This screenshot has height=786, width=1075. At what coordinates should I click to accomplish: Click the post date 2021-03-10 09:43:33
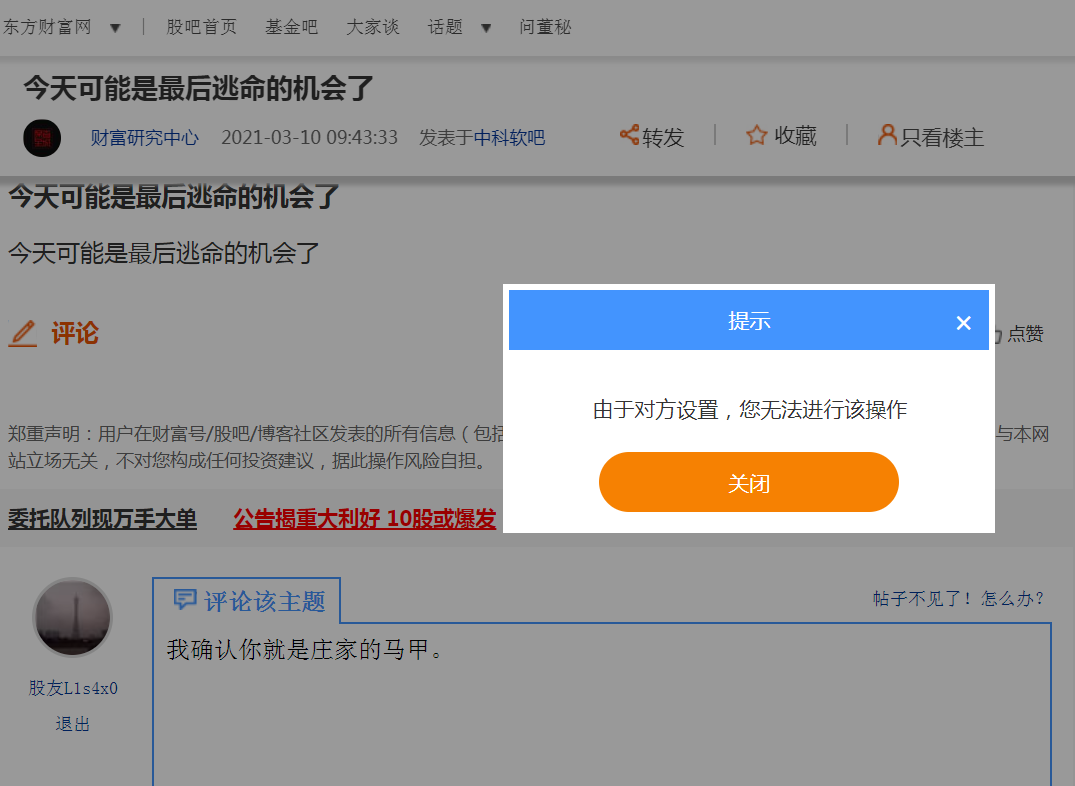[x=309, y=137]
